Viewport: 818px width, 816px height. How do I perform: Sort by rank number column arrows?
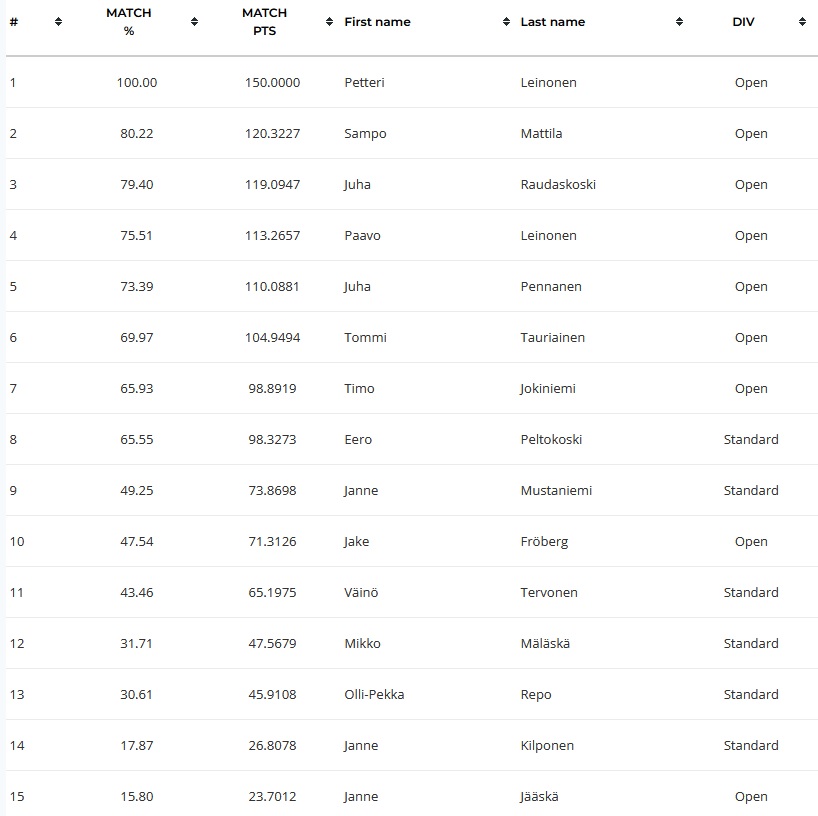58,21
